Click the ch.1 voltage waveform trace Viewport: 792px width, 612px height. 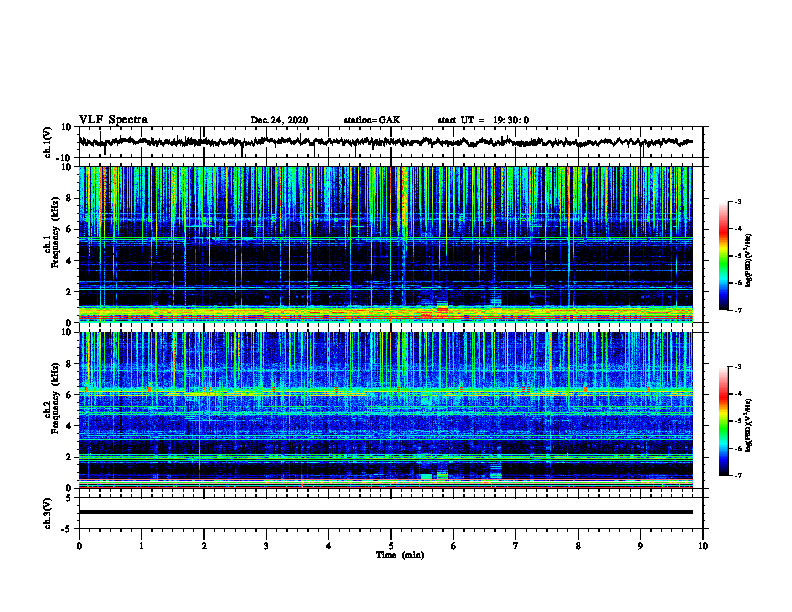385,142
